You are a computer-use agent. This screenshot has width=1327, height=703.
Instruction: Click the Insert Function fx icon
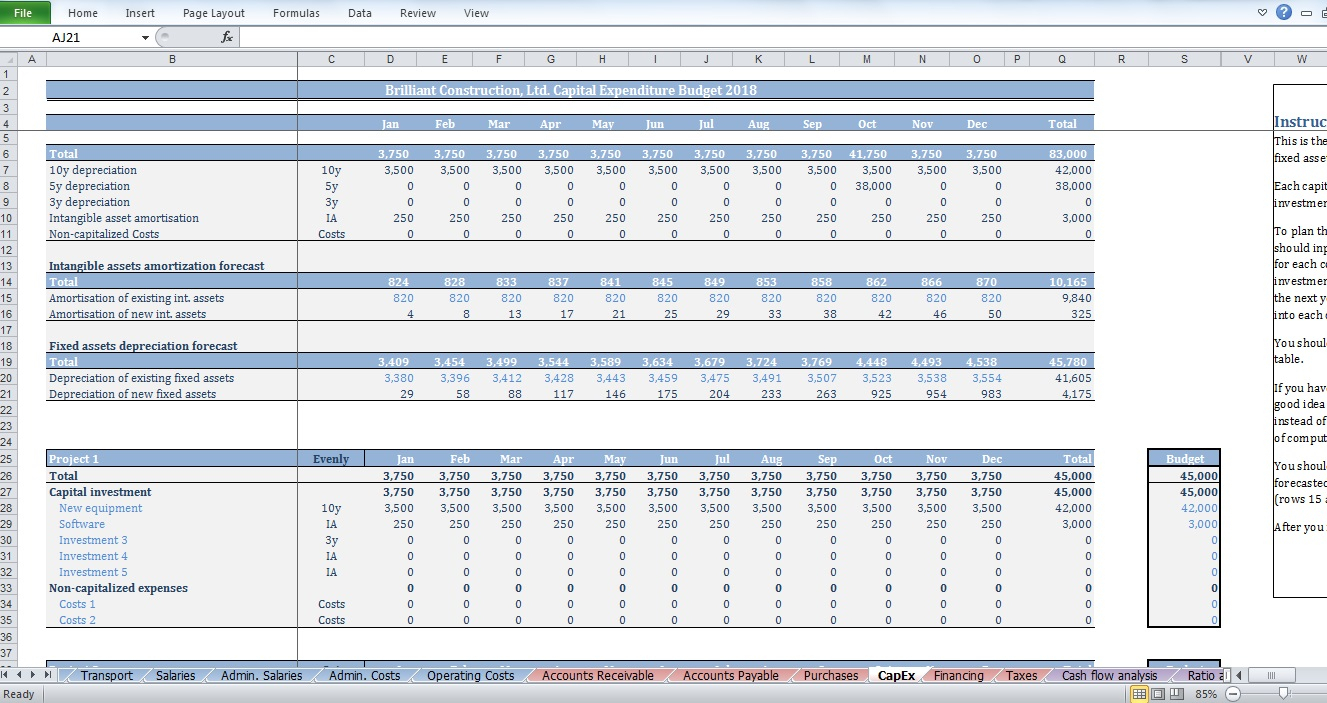tap(227, 37)
